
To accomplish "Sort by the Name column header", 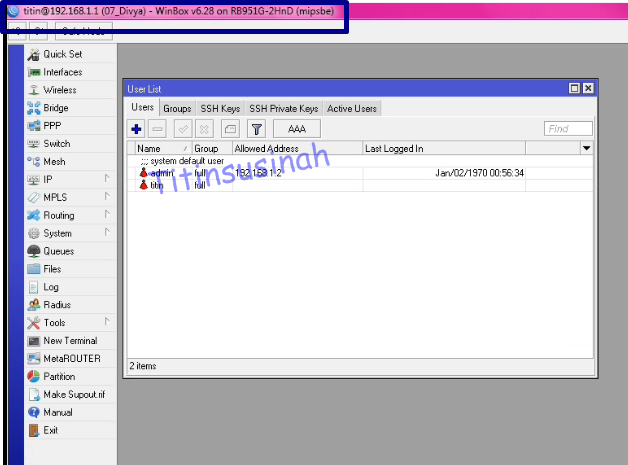I will [164, 148].
